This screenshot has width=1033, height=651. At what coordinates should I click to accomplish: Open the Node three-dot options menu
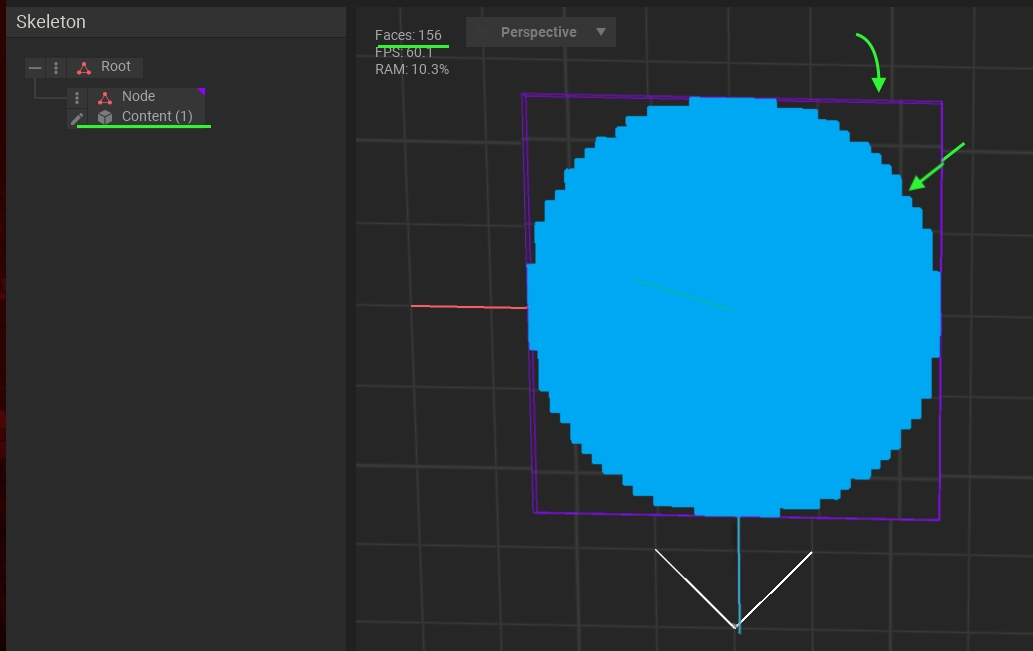[x=77, y=98]
